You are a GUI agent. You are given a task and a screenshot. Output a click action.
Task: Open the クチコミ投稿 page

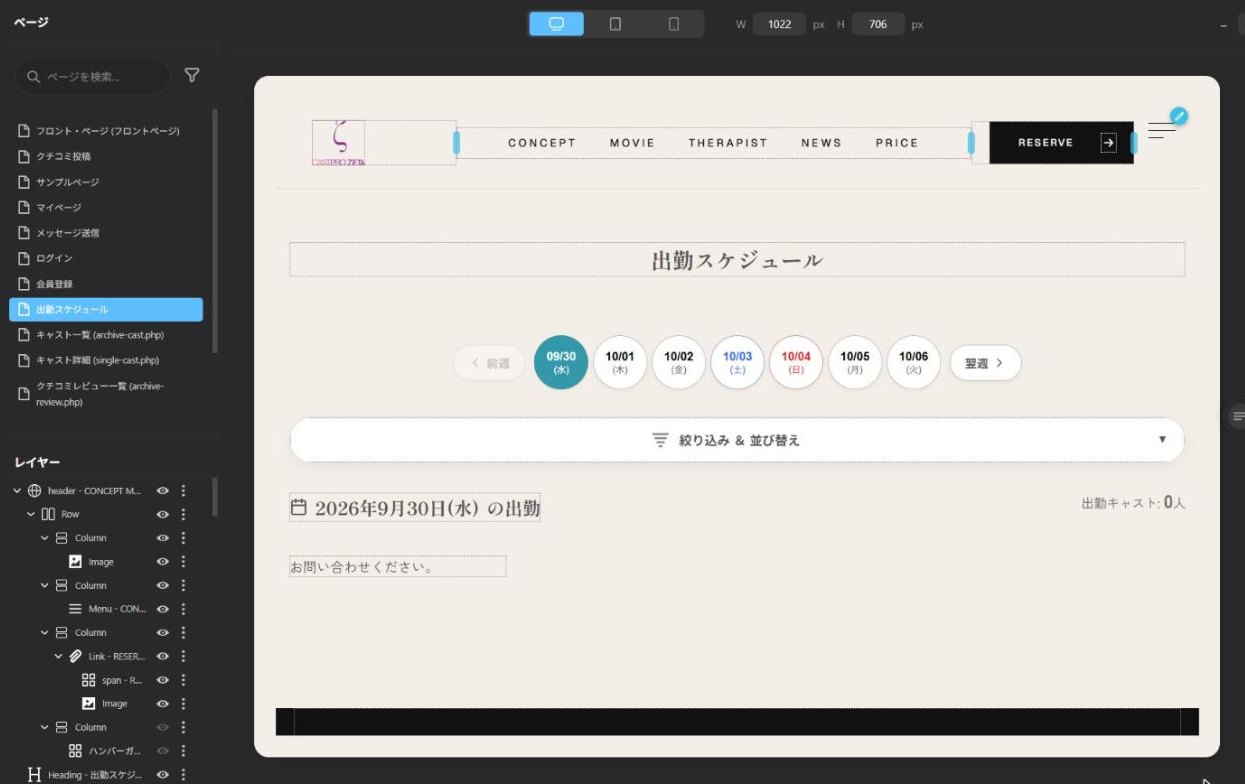click(x=106, y=157)
